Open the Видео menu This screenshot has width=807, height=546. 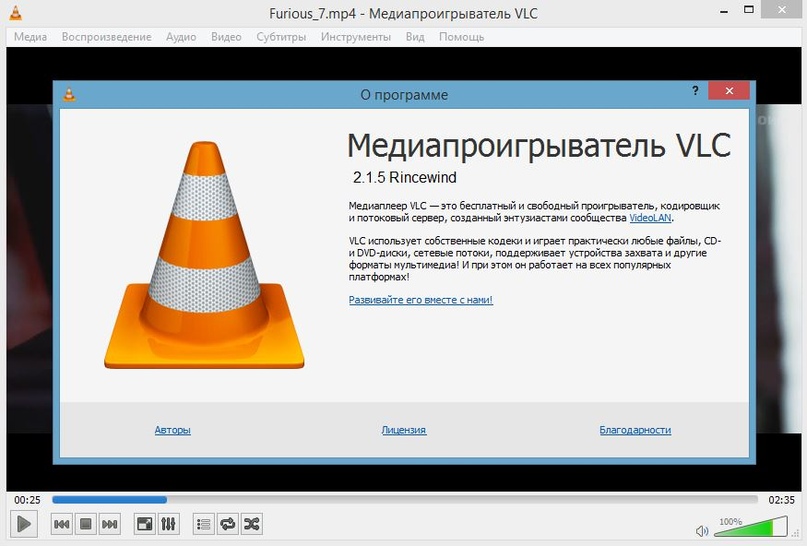226,37
